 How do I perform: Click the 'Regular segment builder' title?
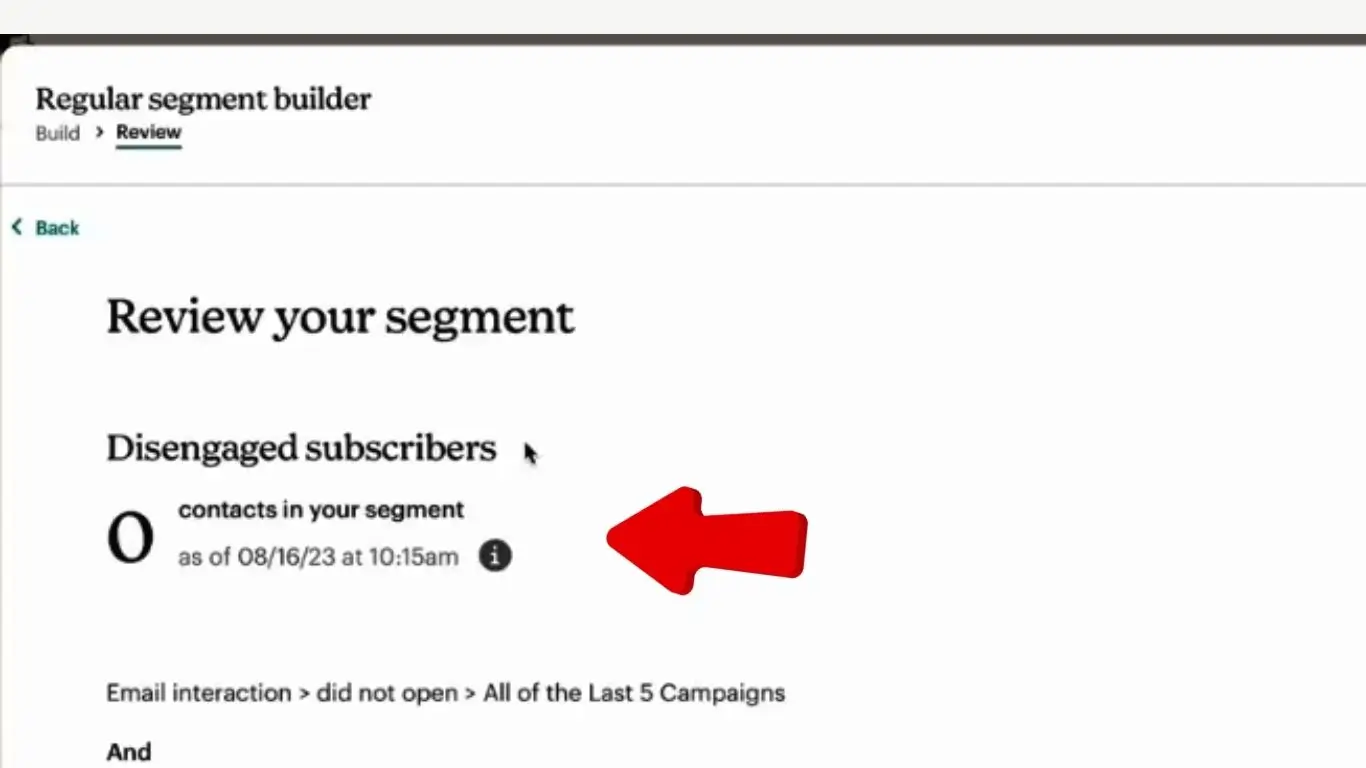(203, 99)
